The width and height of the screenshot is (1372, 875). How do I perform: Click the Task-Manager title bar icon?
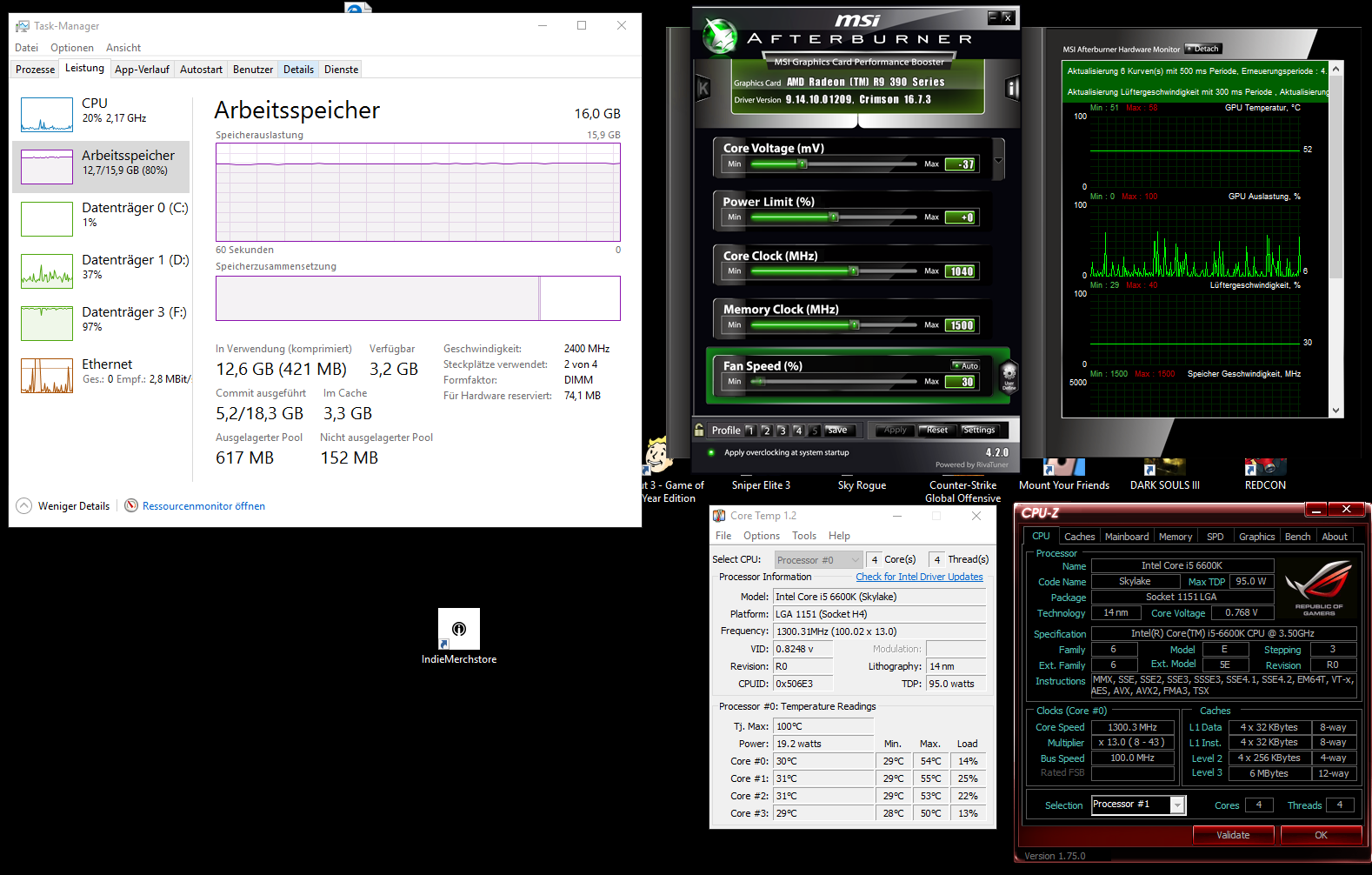pyautogui.click(x=23, y=26)
